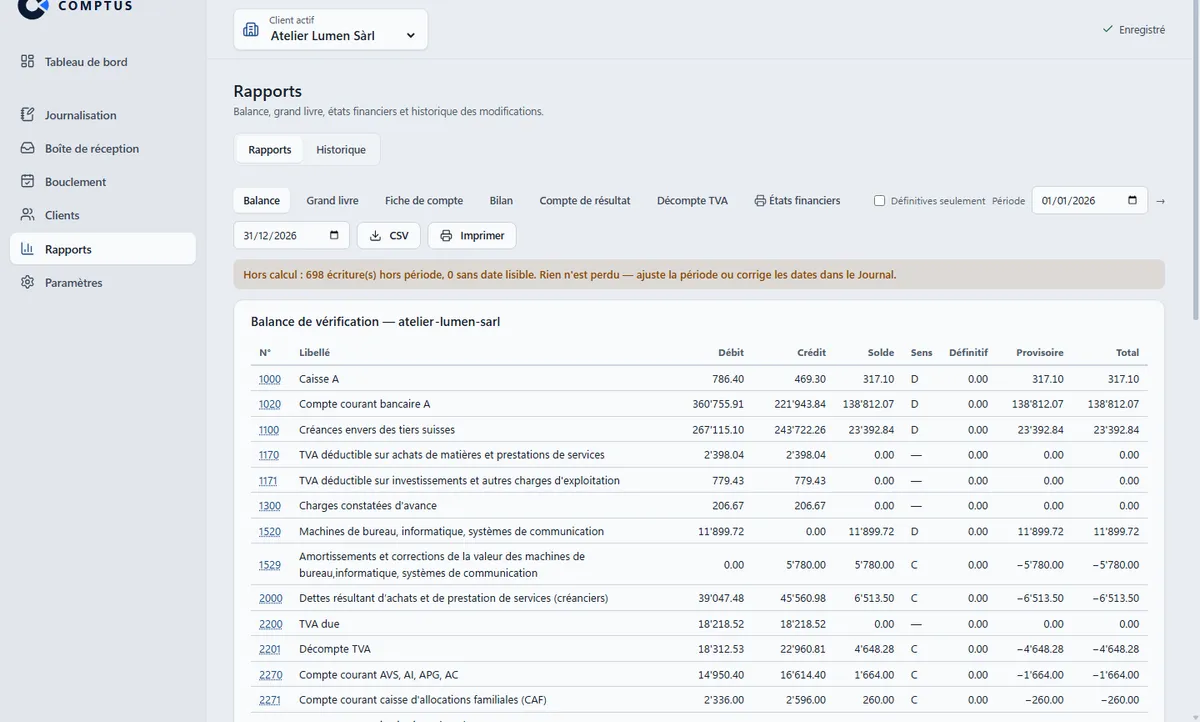Open Clients in the sidebar

coord(103,215)
